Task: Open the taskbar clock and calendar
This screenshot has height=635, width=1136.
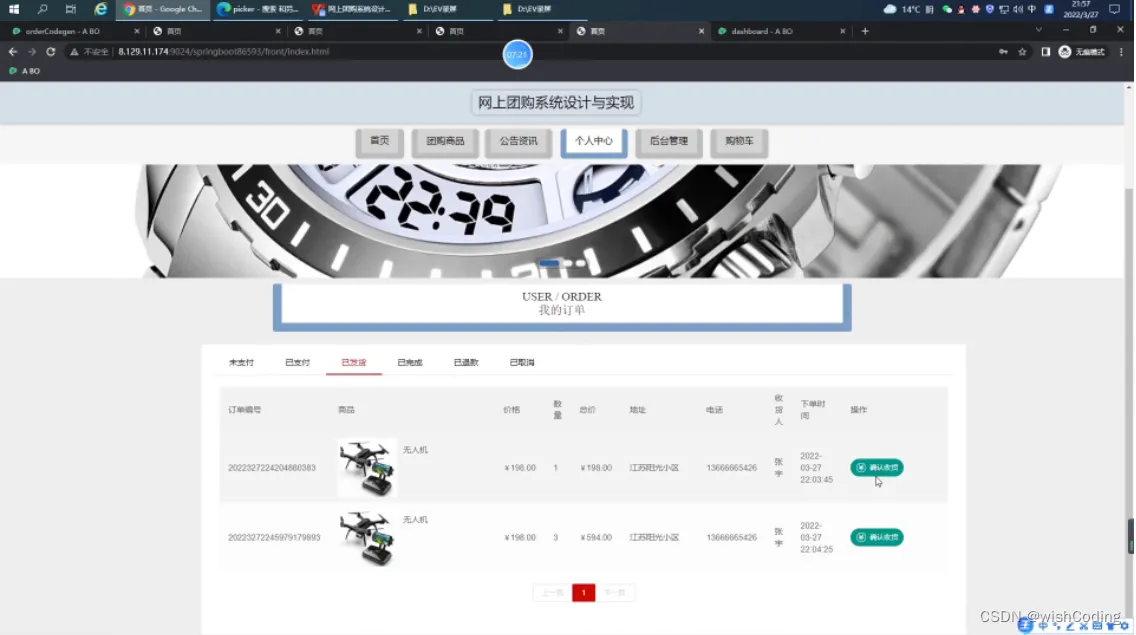Action: (1081, 9)
